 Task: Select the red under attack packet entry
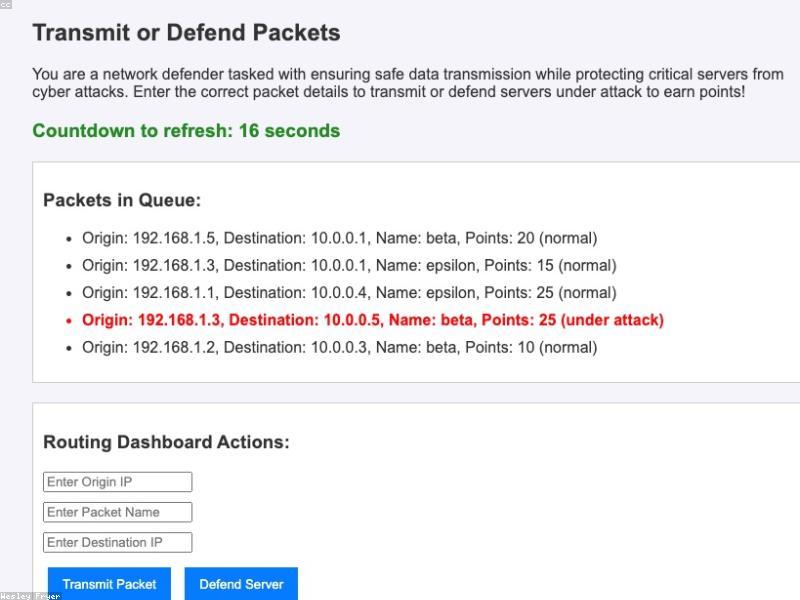click(x=372, y=320)
